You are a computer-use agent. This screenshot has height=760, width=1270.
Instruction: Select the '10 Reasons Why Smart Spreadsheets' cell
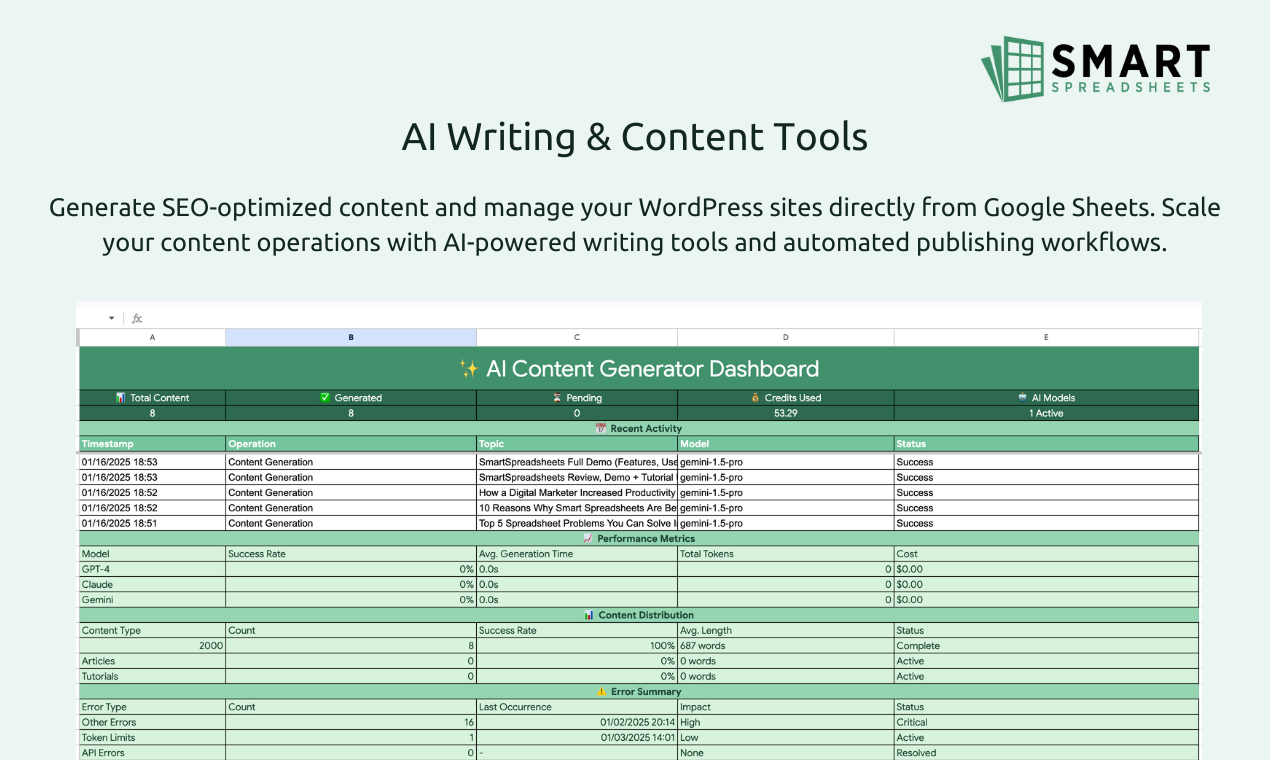point(577,508)
